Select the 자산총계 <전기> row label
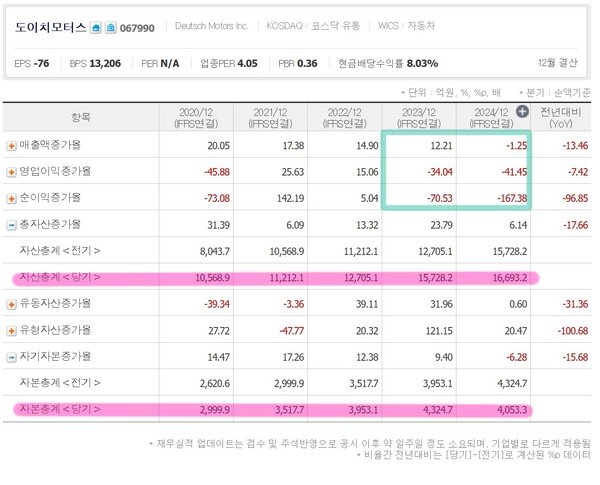 pyautogui.click(x=60, y=251)
